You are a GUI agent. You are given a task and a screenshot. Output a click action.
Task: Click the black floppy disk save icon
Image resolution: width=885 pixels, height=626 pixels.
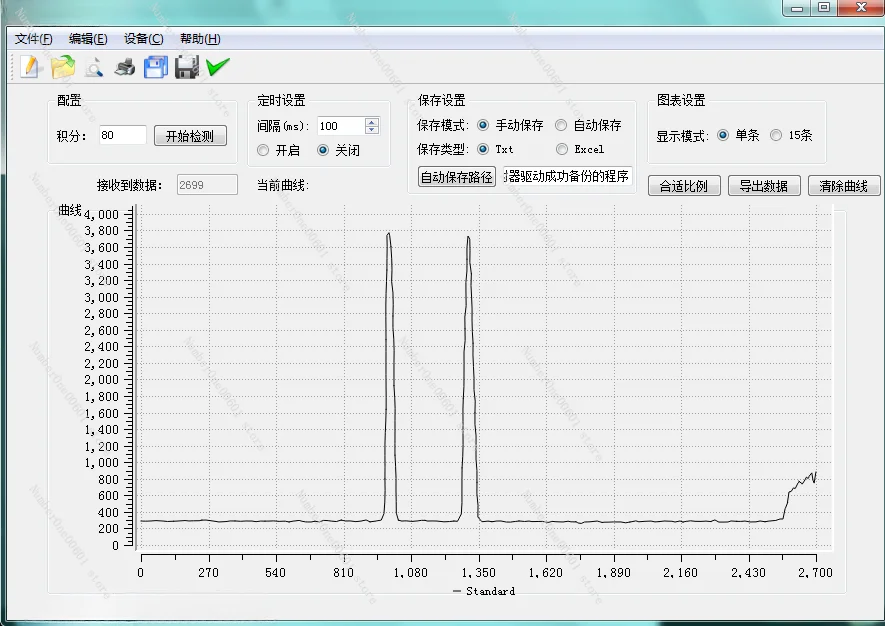click(186, 67)
